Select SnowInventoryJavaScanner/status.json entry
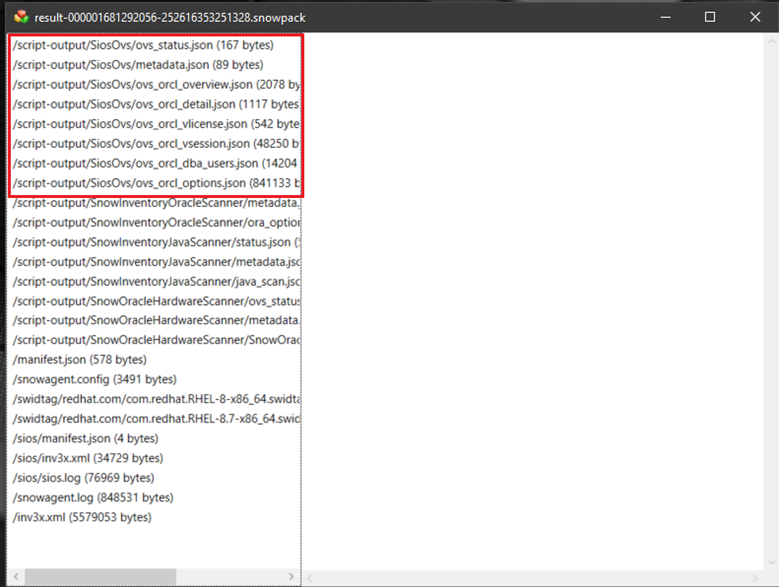 [x=156, y=242]
